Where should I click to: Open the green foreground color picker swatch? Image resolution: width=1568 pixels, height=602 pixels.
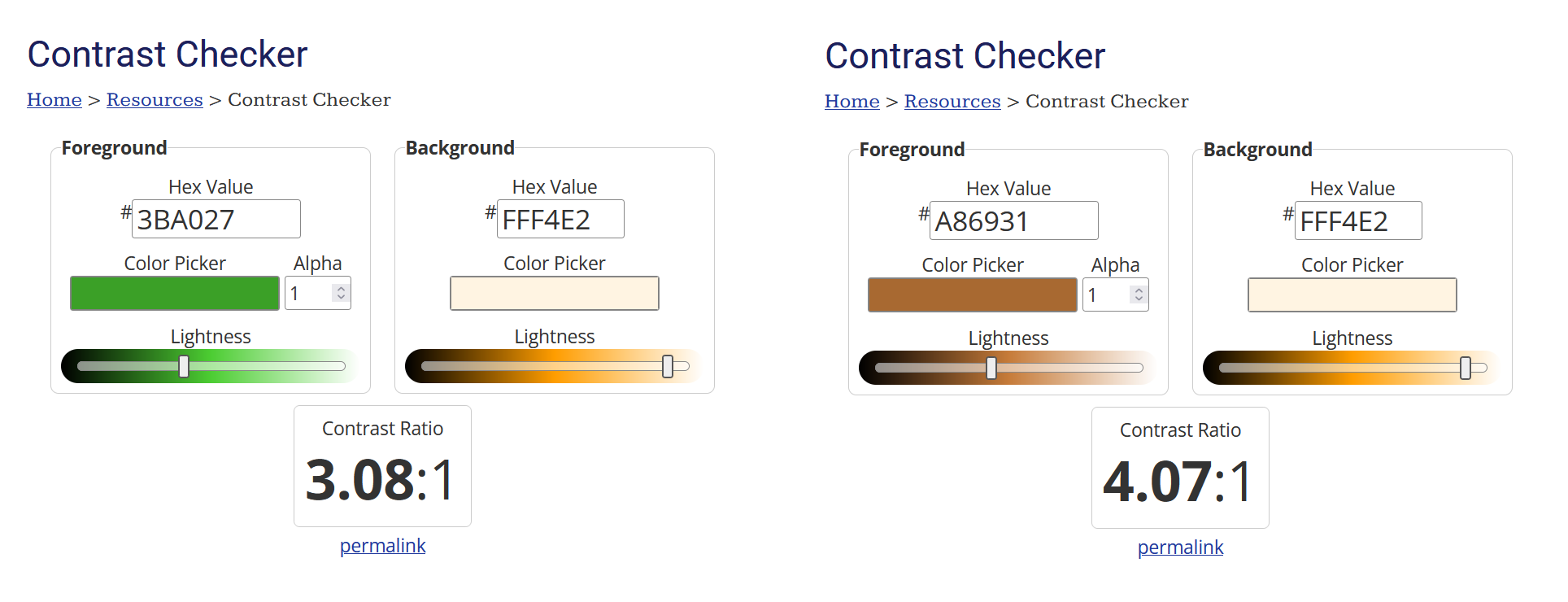(x=175, y=293)
